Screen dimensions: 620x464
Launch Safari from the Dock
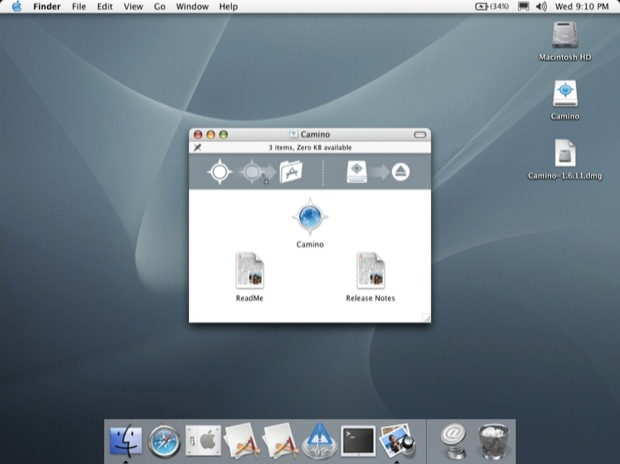coord(164,441)
